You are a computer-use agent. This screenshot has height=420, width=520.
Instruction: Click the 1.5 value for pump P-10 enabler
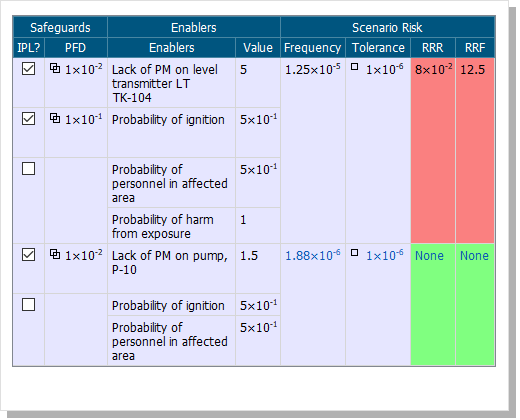click(x=249, y=256)
